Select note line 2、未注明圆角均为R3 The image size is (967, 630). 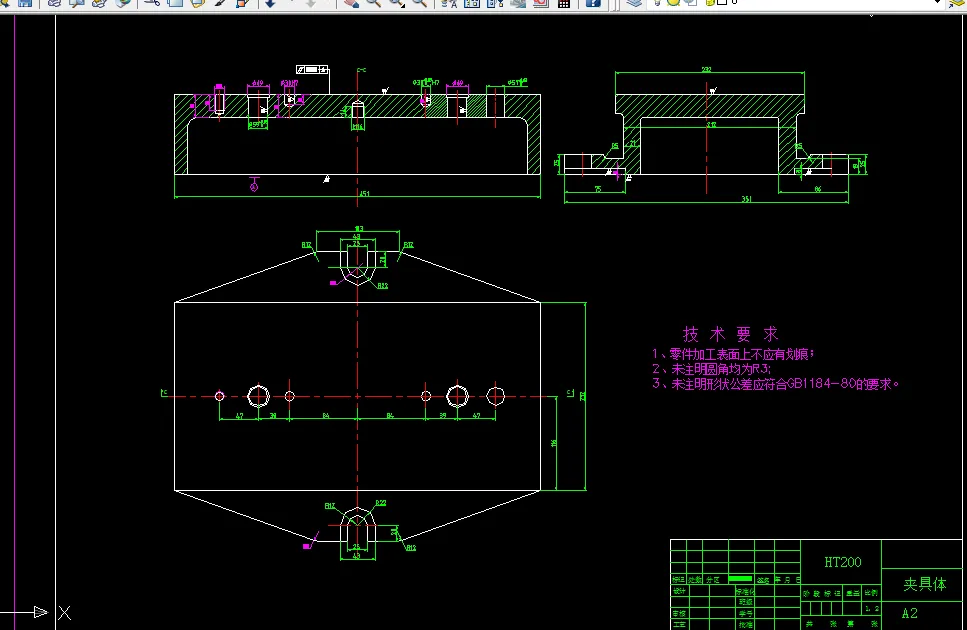click(711, 369)
